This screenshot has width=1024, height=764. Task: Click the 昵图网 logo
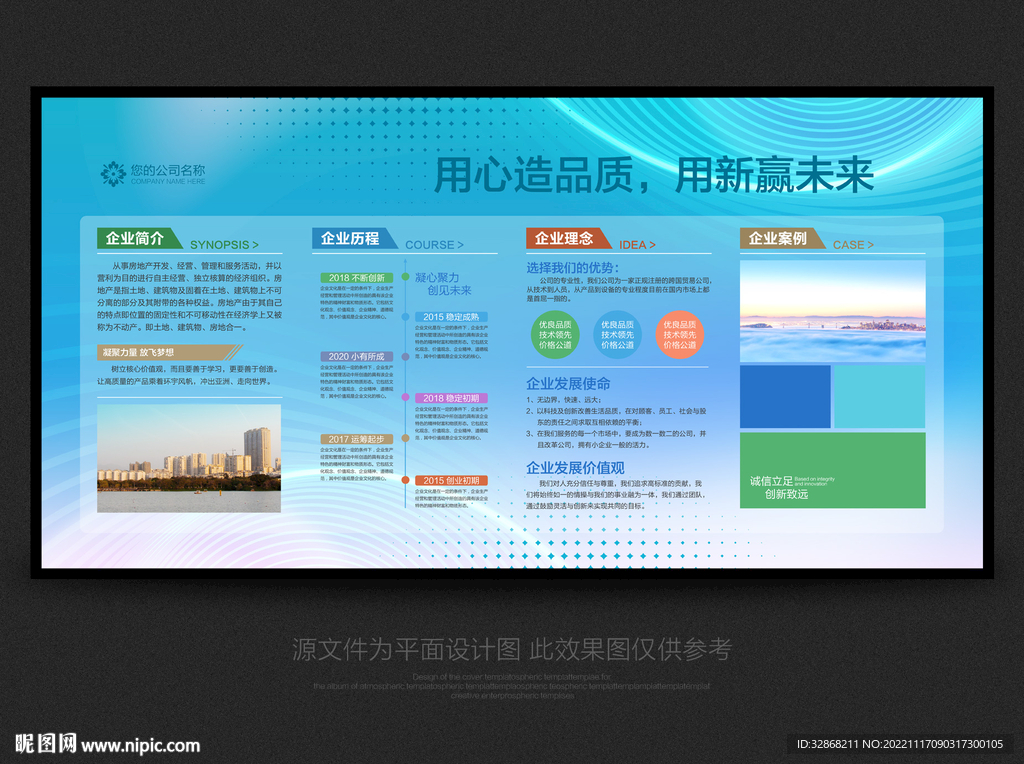point(46,743)
